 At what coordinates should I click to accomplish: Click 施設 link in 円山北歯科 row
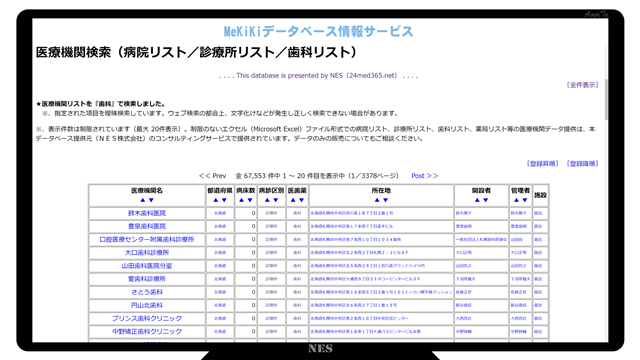[538, 305]
